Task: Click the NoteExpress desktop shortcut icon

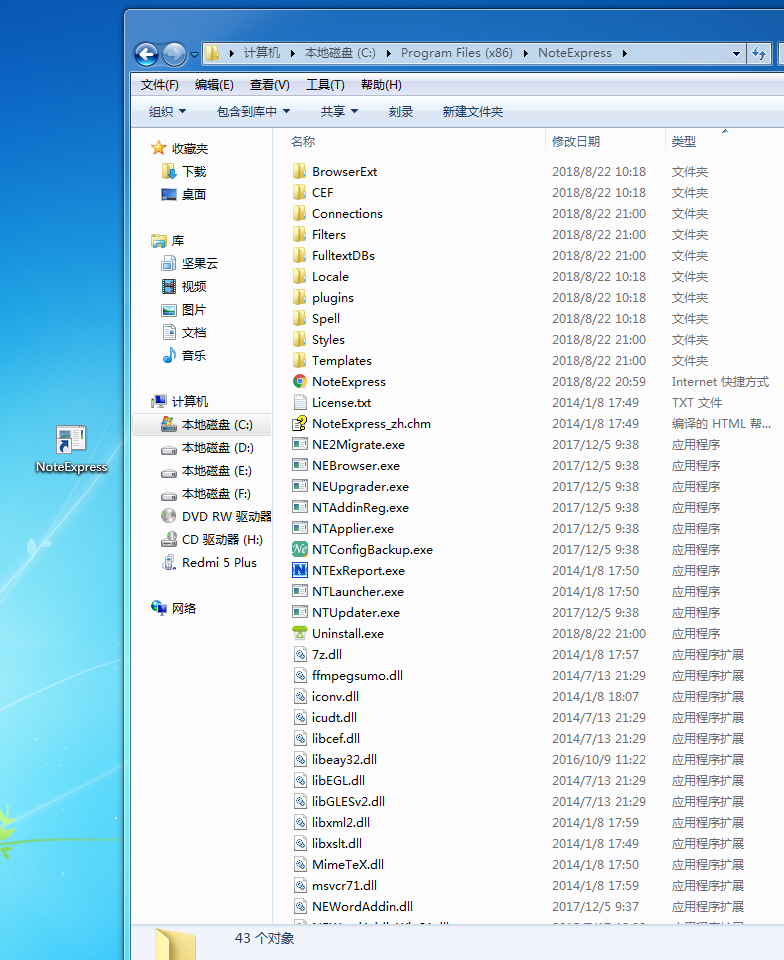Action: [71, 440]
